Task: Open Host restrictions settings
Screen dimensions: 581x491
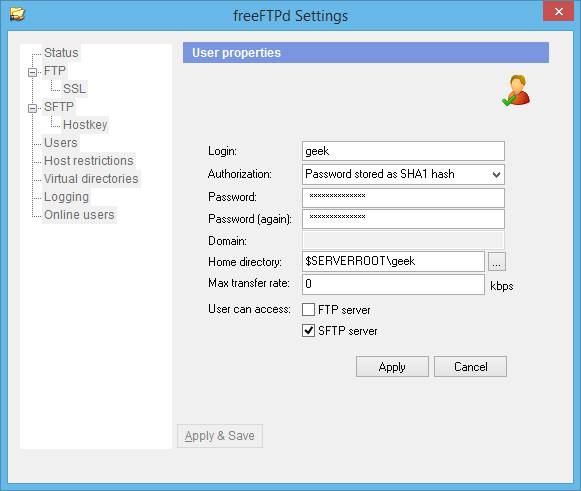Action: tap(89, 160)
